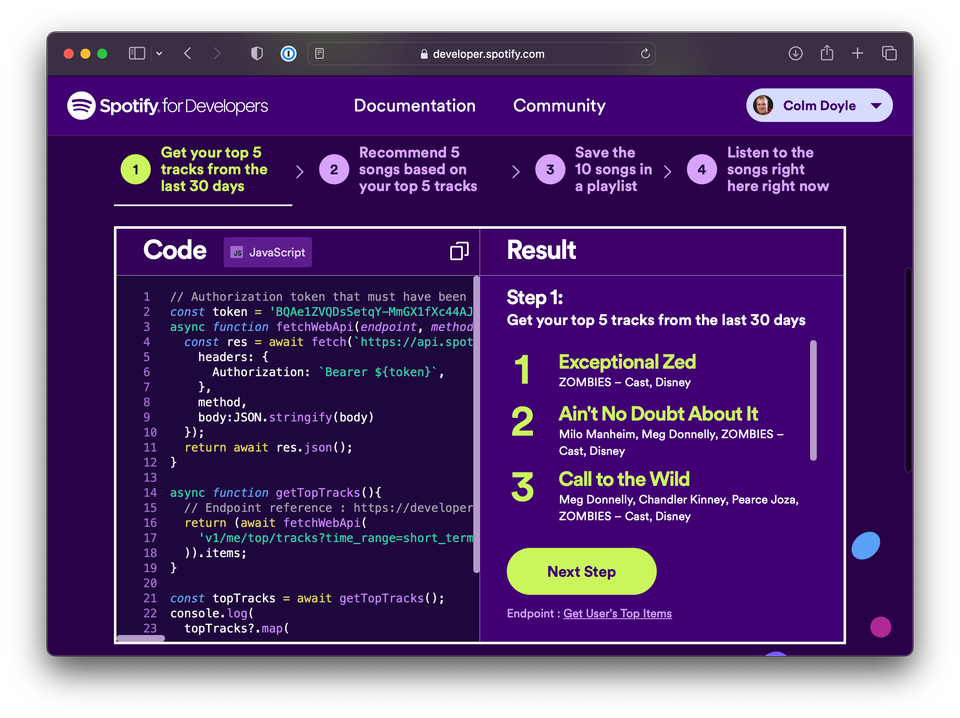Click the step 2 number circle
This screenshot has height=718, width=960.
334,170
